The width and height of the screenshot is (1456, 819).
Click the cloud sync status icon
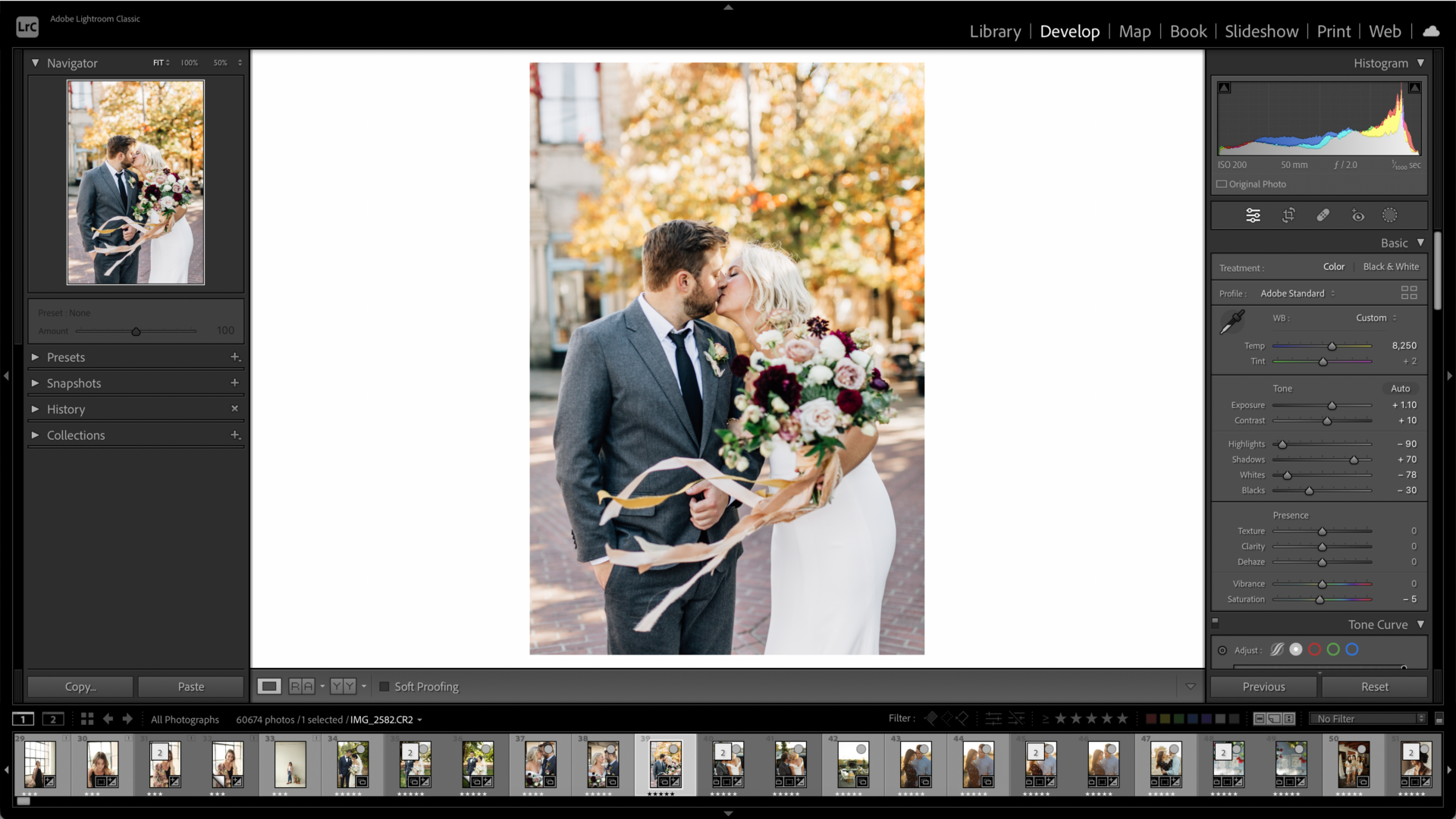click(x=1431, y=31)
